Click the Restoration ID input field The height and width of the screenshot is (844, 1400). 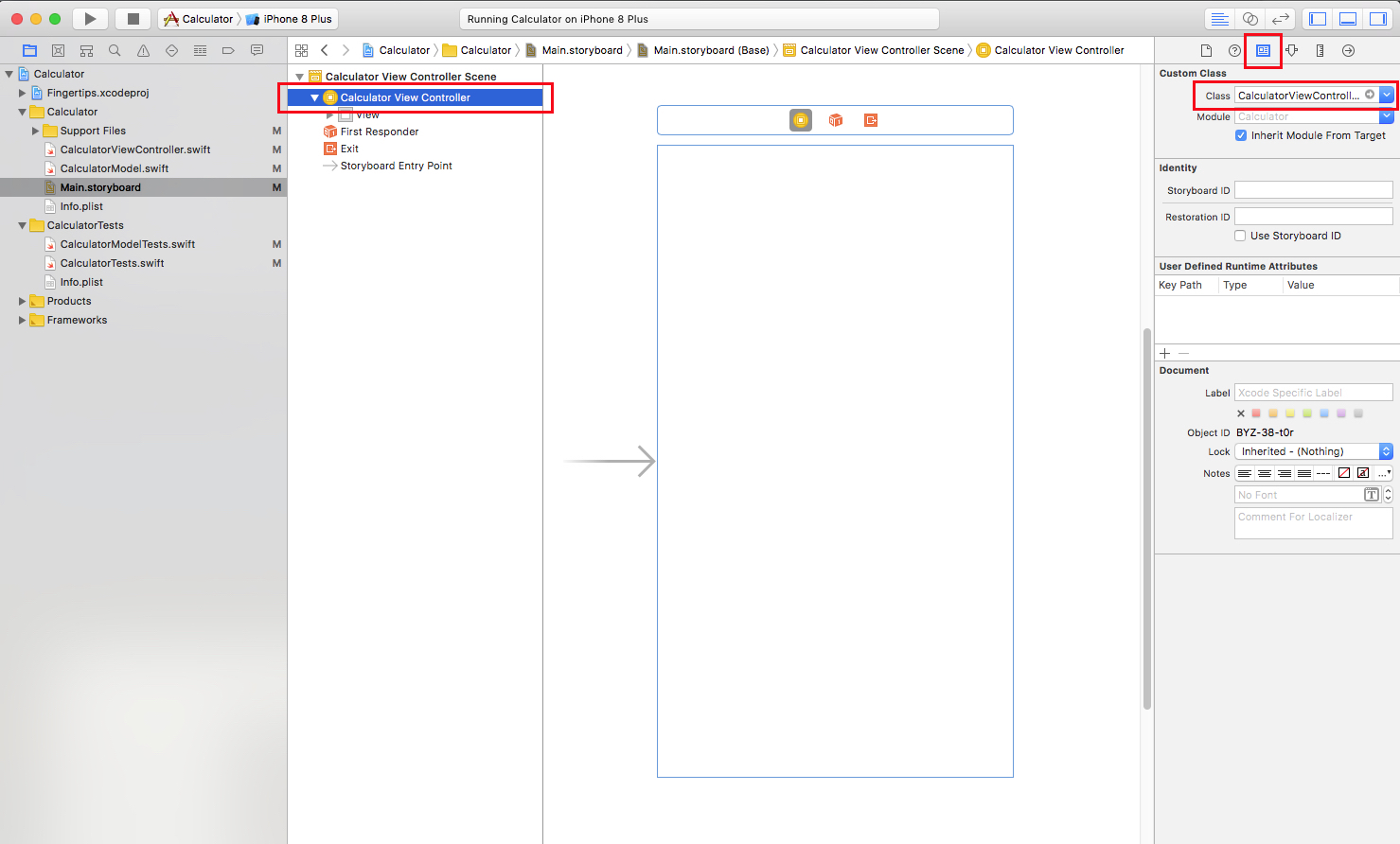1314,217
